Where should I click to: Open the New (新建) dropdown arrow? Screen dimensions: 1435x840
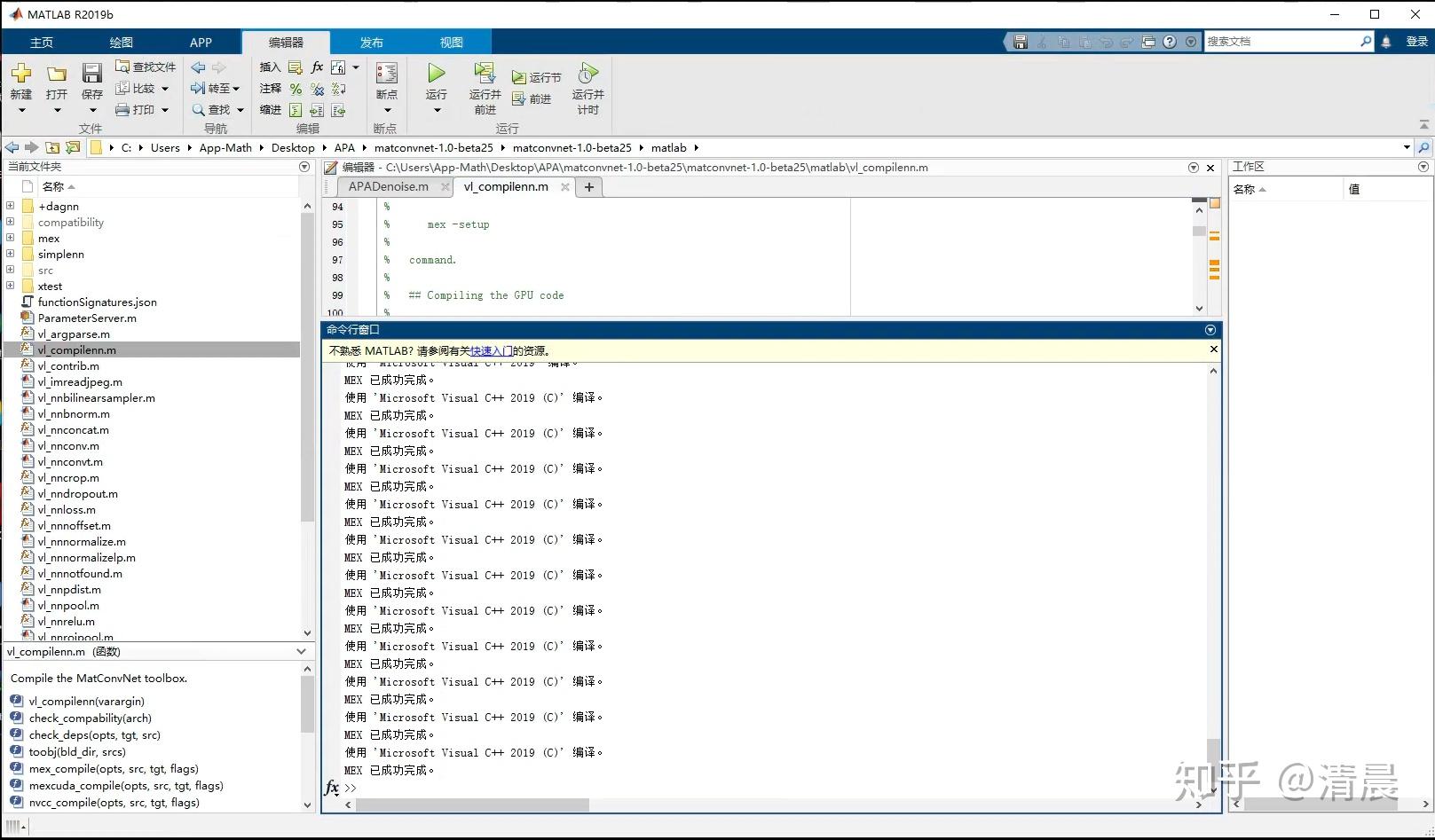click(x=21, y=110)
